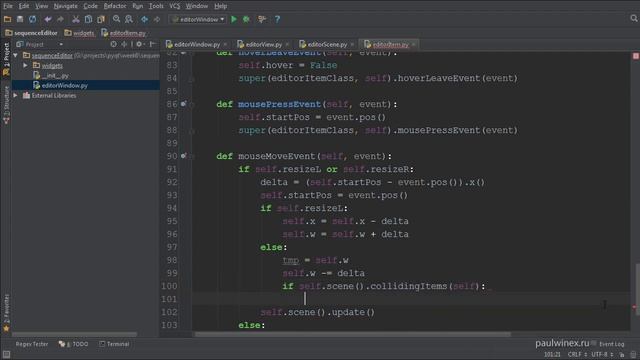Open Settings from the wrench toolbar icon
The width and height of the screenshot is (640, 360).
[262, 19]
